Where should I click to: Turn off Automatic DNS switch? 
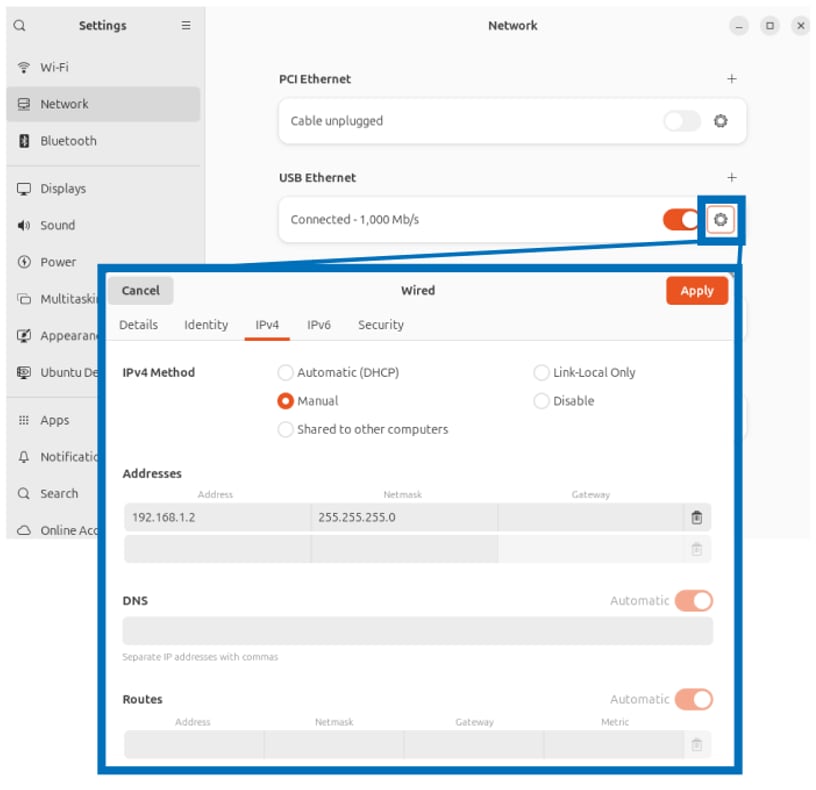(x=693, y=601)
